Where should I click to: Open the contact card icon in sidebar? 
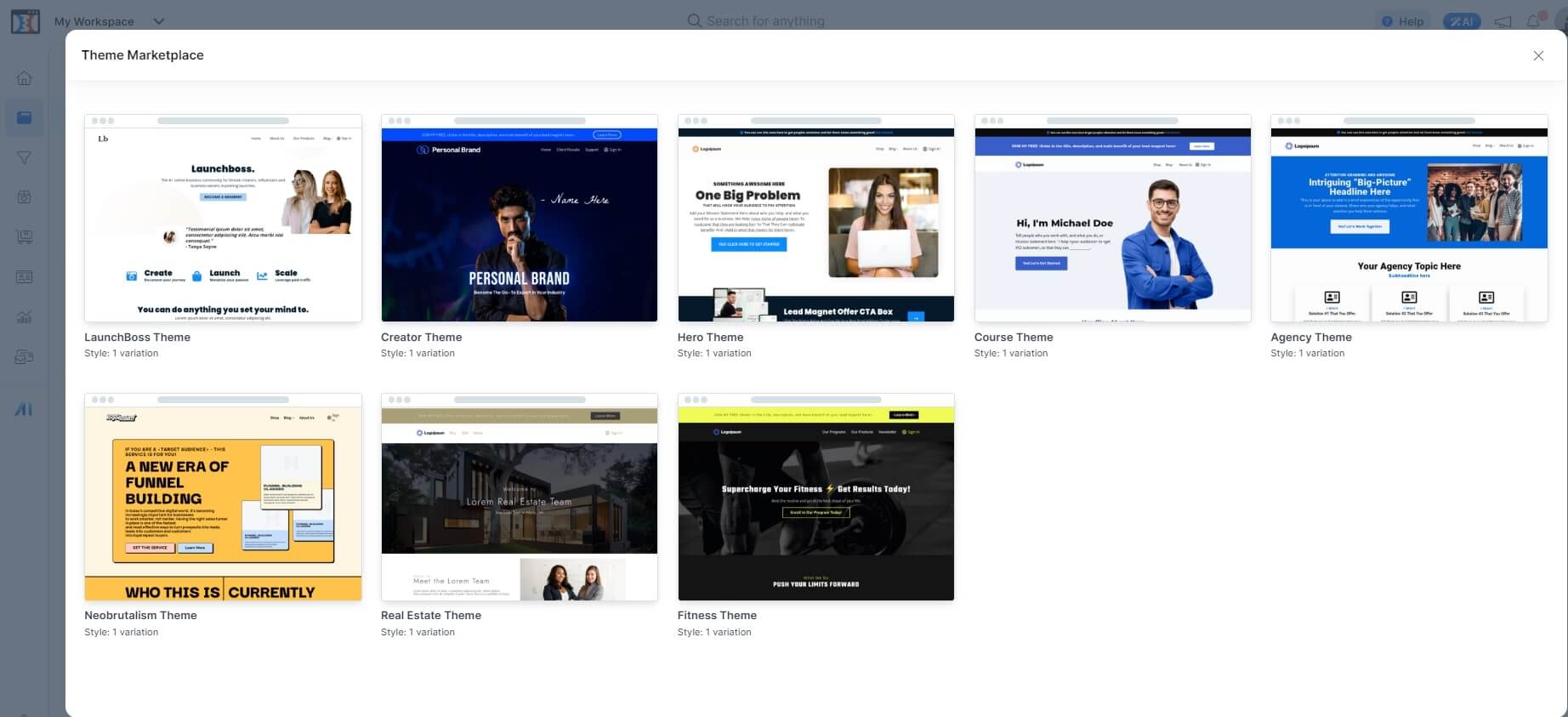[x=25, y=276]
